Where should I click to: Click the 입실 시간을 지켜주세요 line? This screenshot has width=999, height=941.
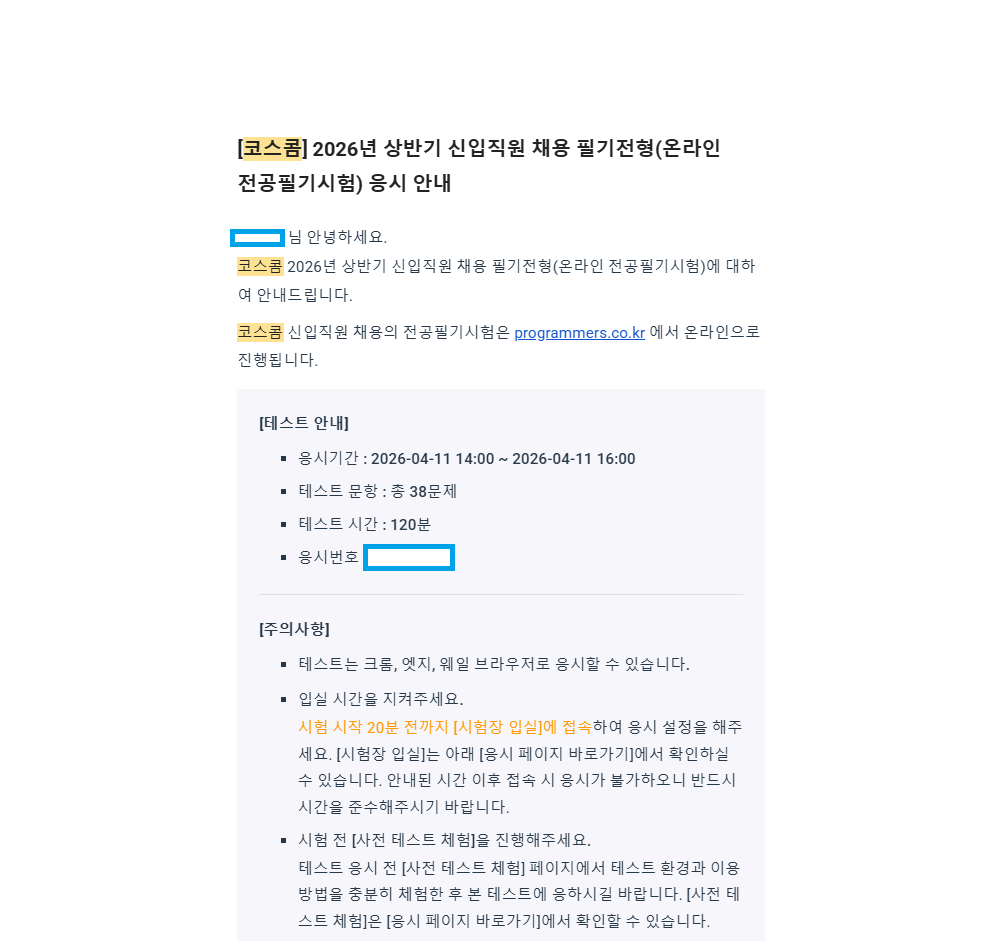click(x=380, y=699)
